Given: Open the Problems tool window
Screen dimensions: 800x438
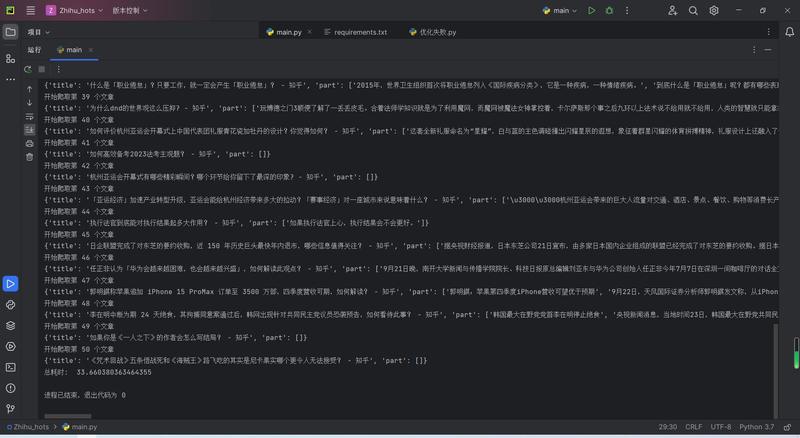Looking at the screenshot, I should tap(10, 388).
